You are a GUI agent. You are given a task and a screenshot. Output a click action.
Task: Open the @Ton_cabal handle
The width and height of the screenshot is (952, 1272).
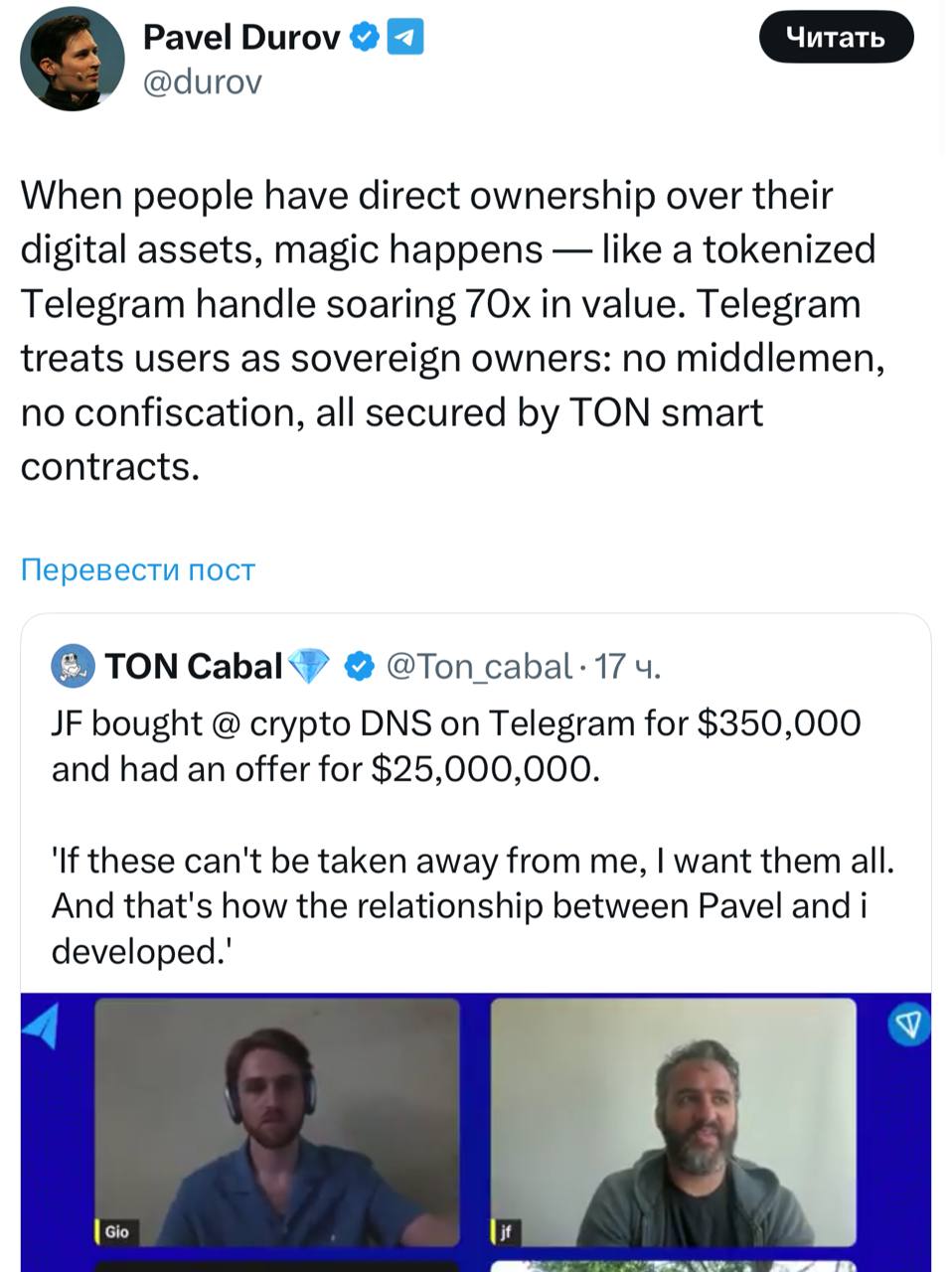479,667
